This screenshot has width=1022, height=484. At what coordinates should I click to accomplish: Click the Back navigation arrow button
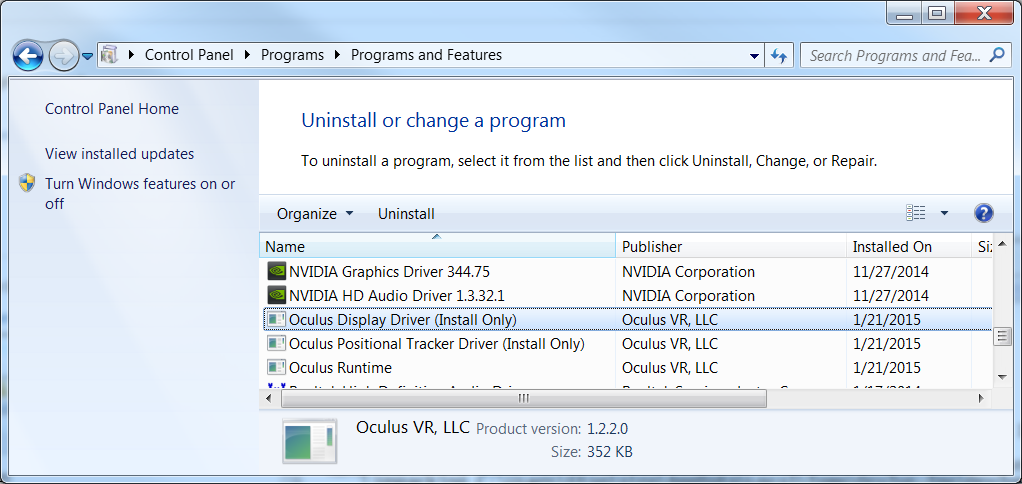click(29, 55)
